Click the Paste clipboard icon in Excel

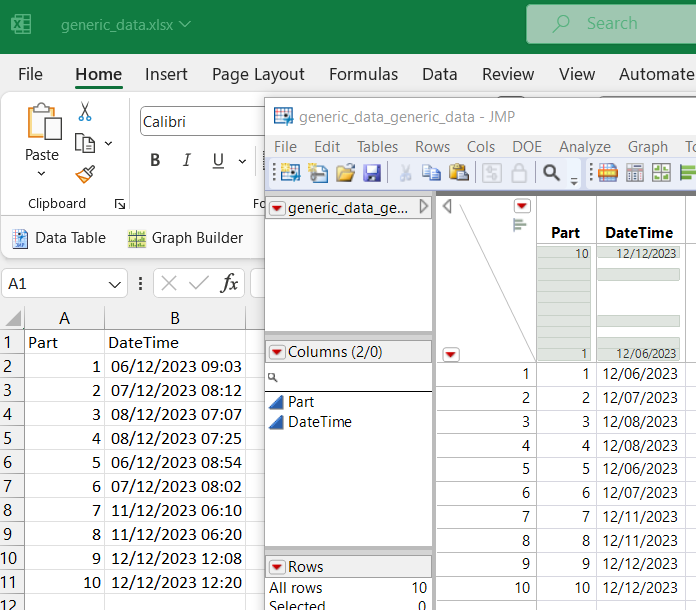(x=42, y=122)
